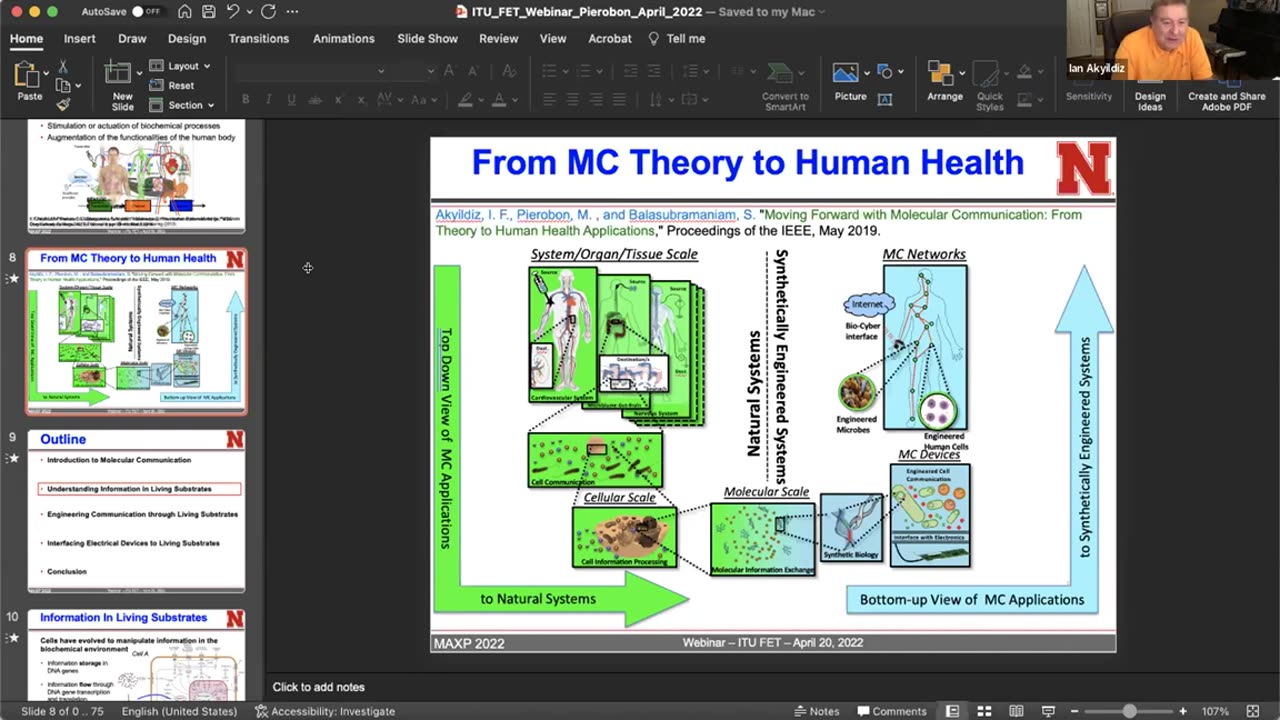Click the zoom in plus button

click(x=1183, y=711)
